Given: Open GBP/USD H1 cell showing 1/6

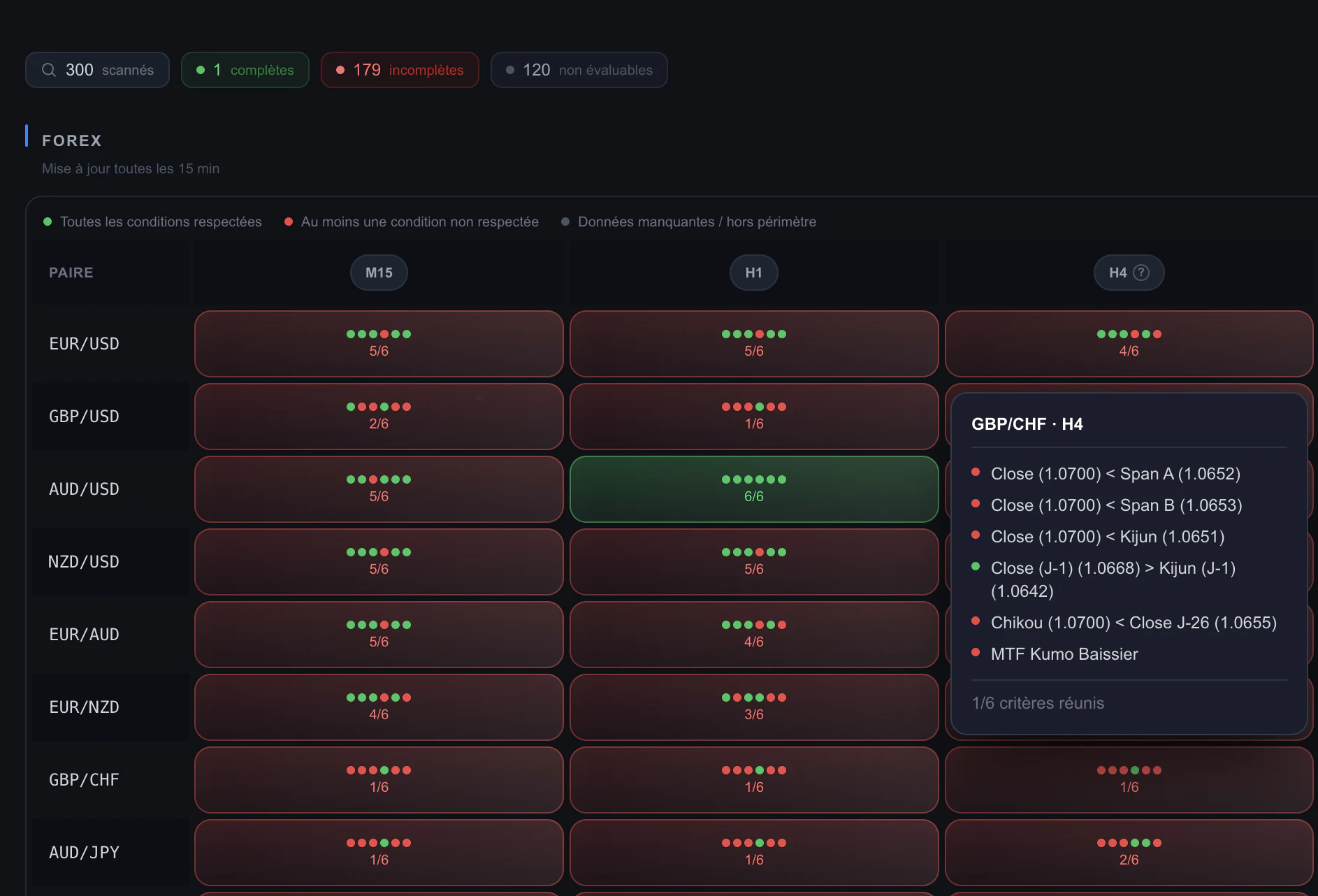Looking at the screenshot, I should [754, 417].
